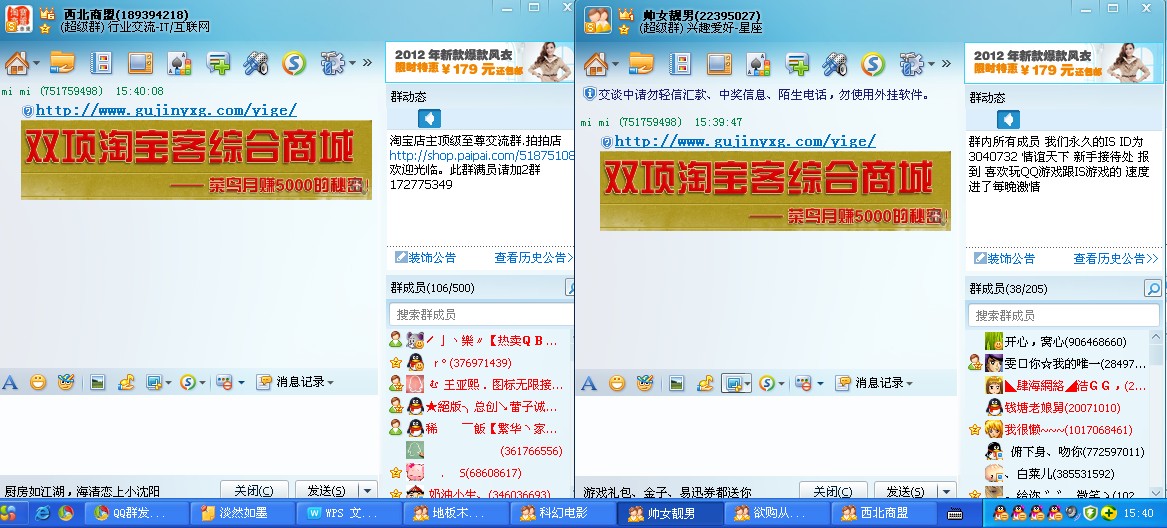Open Soso search icon in 帅女靓男 toolbar
The height and width of the screenshot is (528, 1167).
873,64
